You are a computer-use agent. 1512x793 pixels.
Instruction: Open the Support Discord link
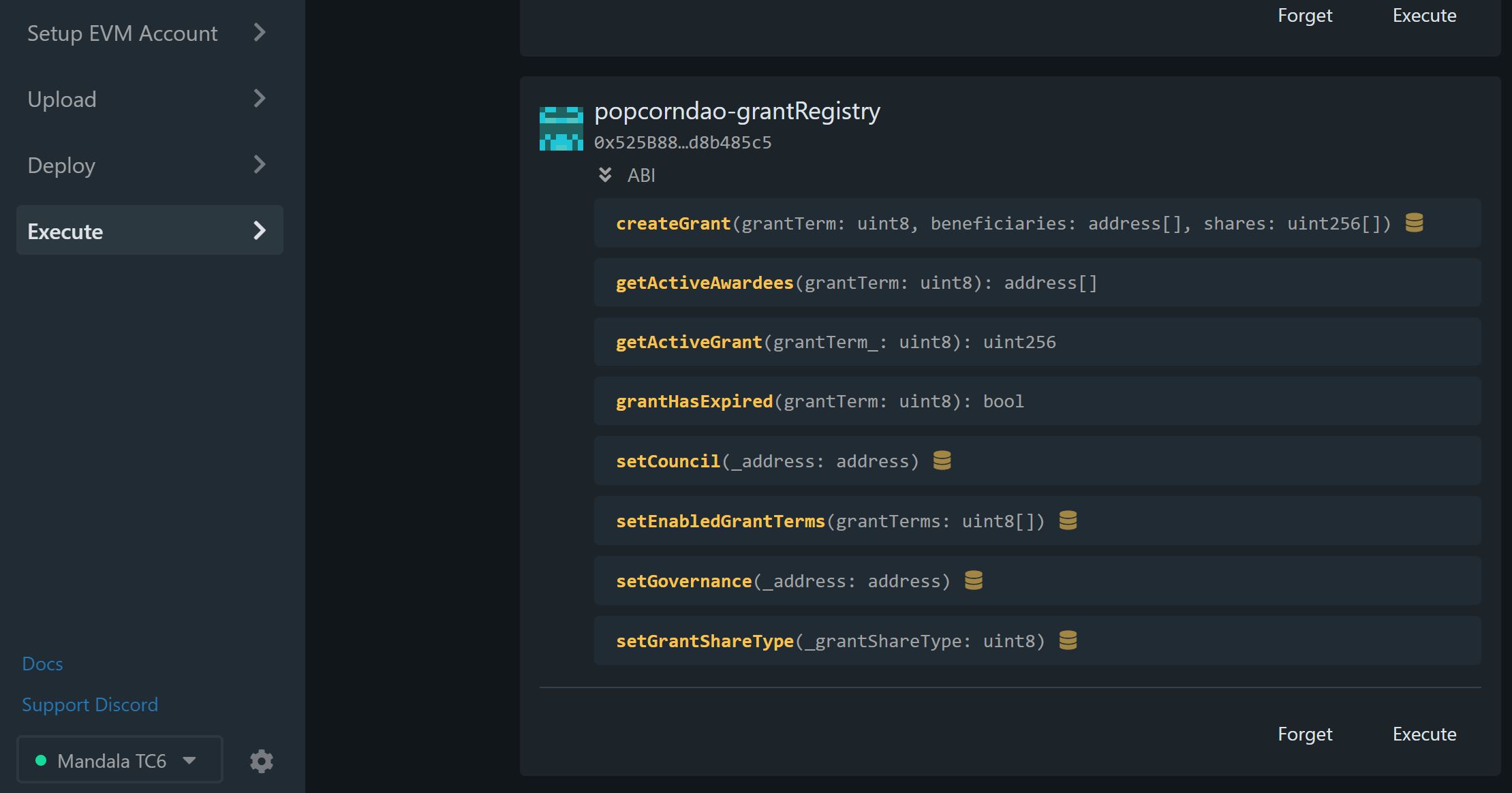[90, 704]
